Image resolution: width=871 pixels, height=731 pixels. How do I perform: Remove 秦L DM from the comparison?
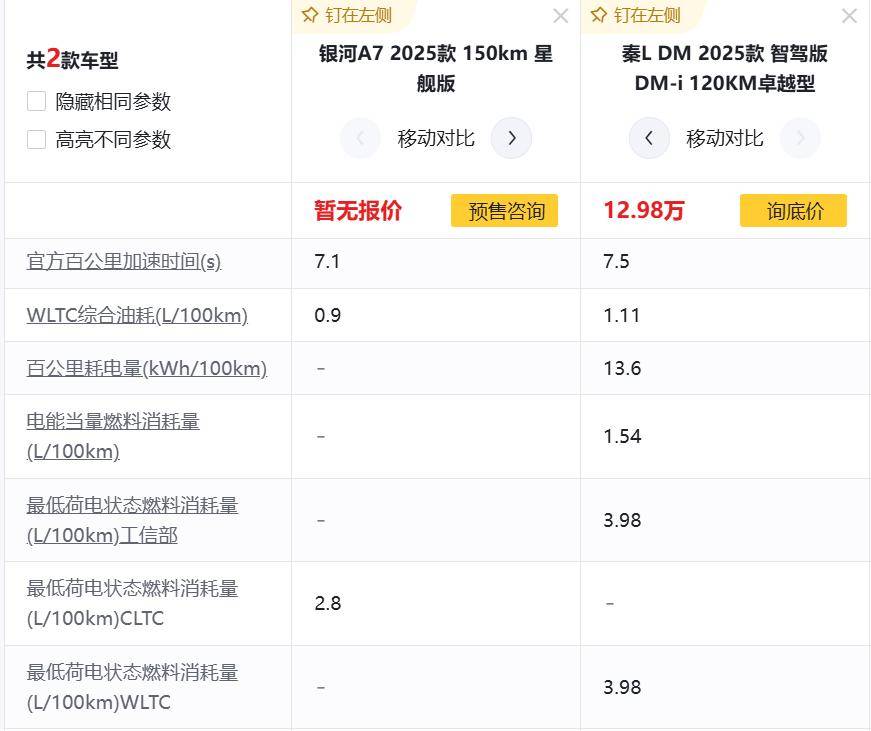click(849, 16)
